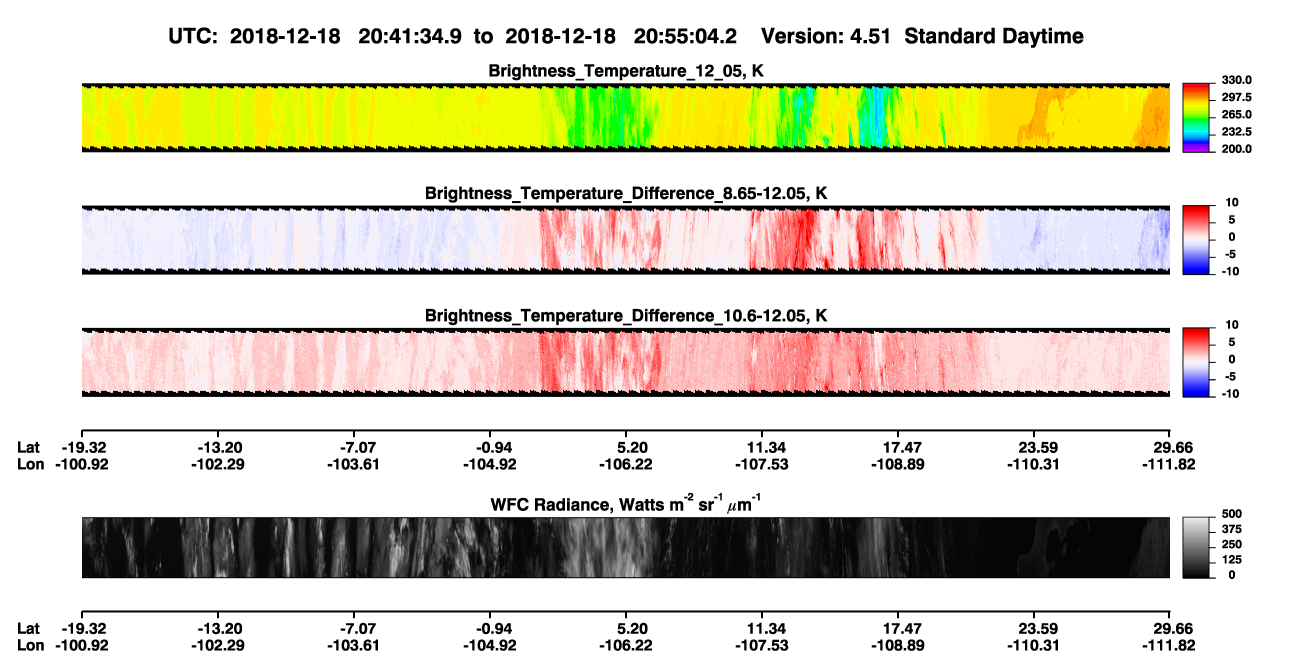The image size is (1300, 667).
Task: Click the '375' WFC Radiance colorbar label
Action: pyautogui.click(x=1230, y=529)
